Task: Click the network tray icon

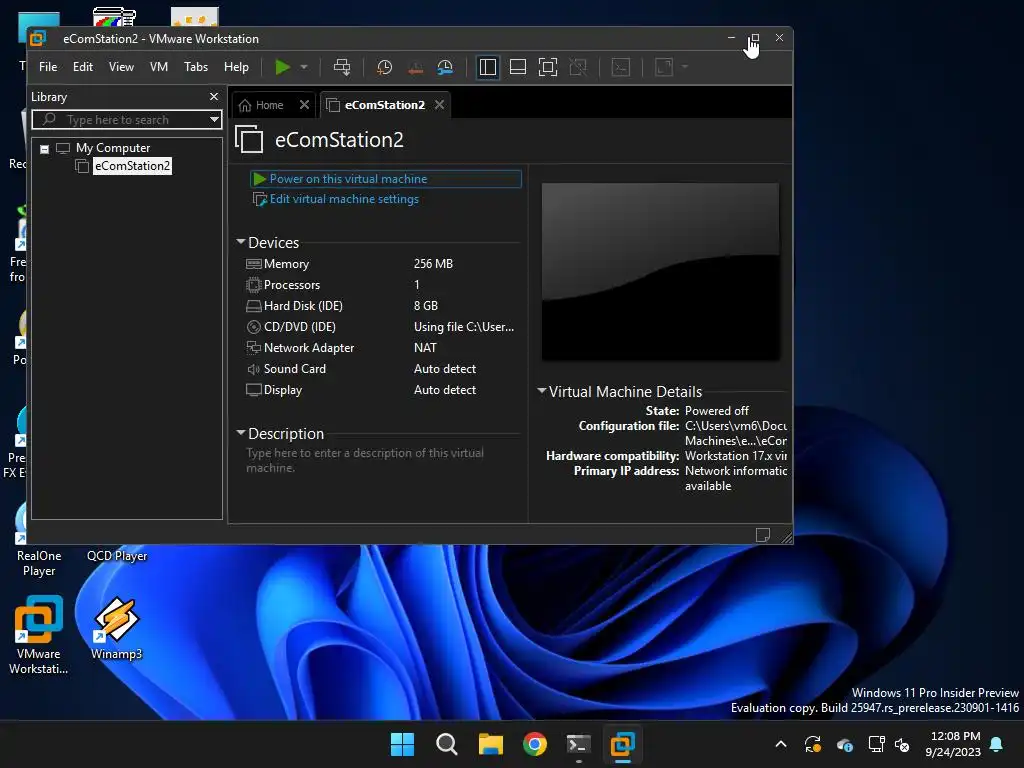Action: click(876, 744)
